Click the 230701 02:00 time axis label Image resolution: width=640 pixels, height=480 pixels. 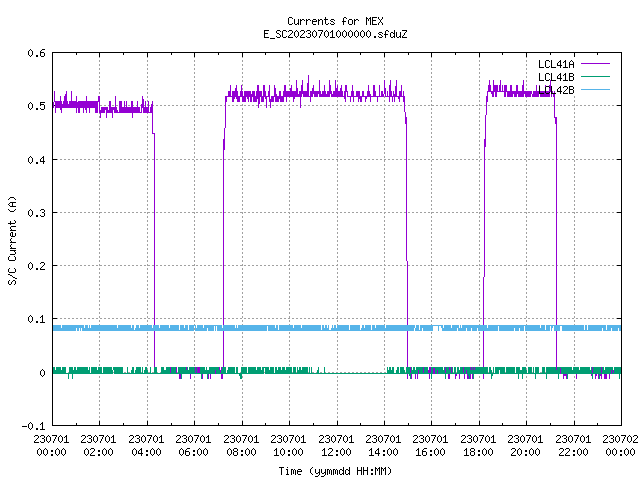coord(98,445)
